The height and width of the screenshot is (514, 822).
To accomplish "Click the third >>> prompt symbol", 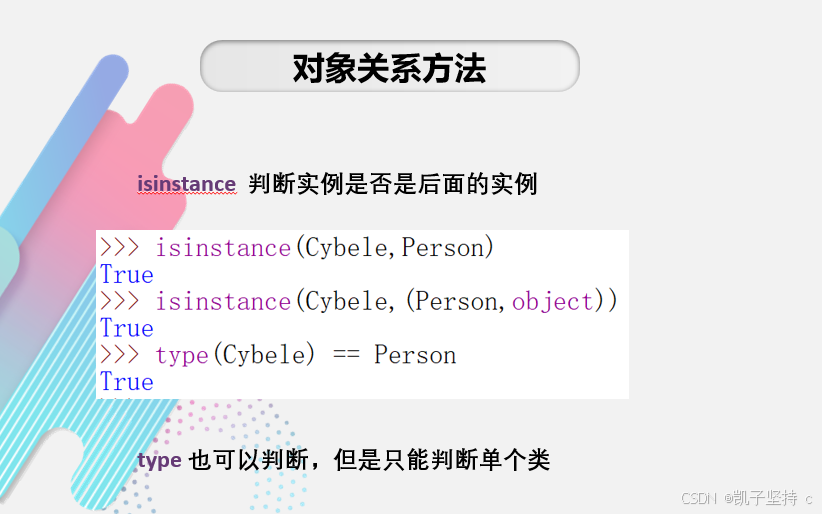I will click(x=120, y=355).
